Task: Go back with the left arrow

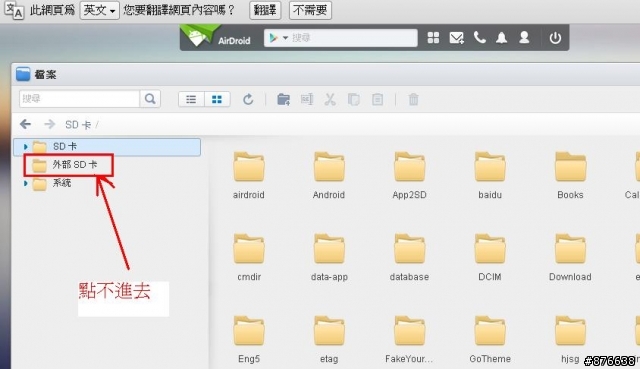Action: coord(25,124)
